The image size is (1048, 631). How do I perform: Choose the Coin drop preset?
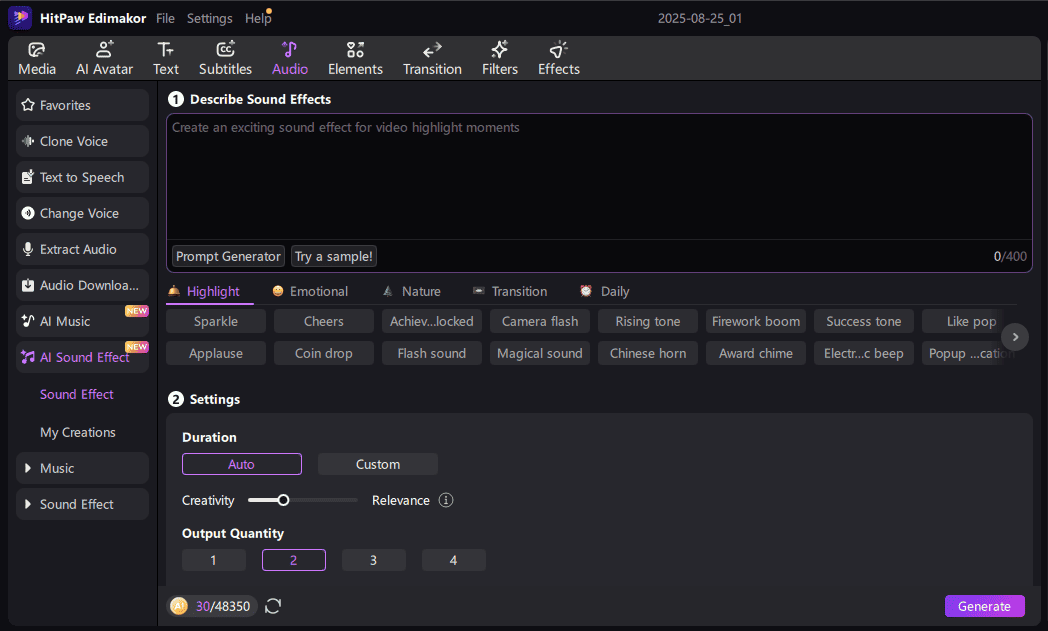tap(323, 354)
